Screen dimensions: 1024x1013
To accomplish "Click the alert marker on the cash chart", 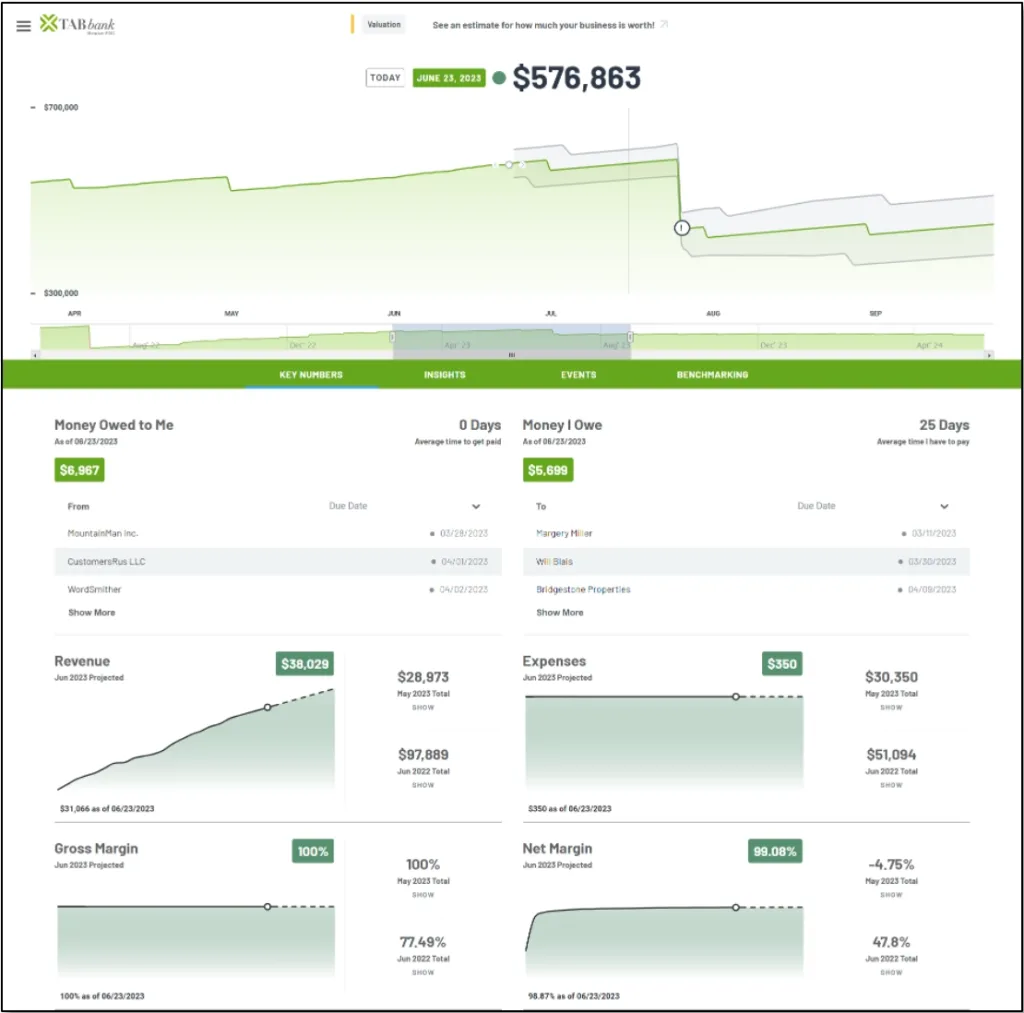I will click(x=682, y=228).
